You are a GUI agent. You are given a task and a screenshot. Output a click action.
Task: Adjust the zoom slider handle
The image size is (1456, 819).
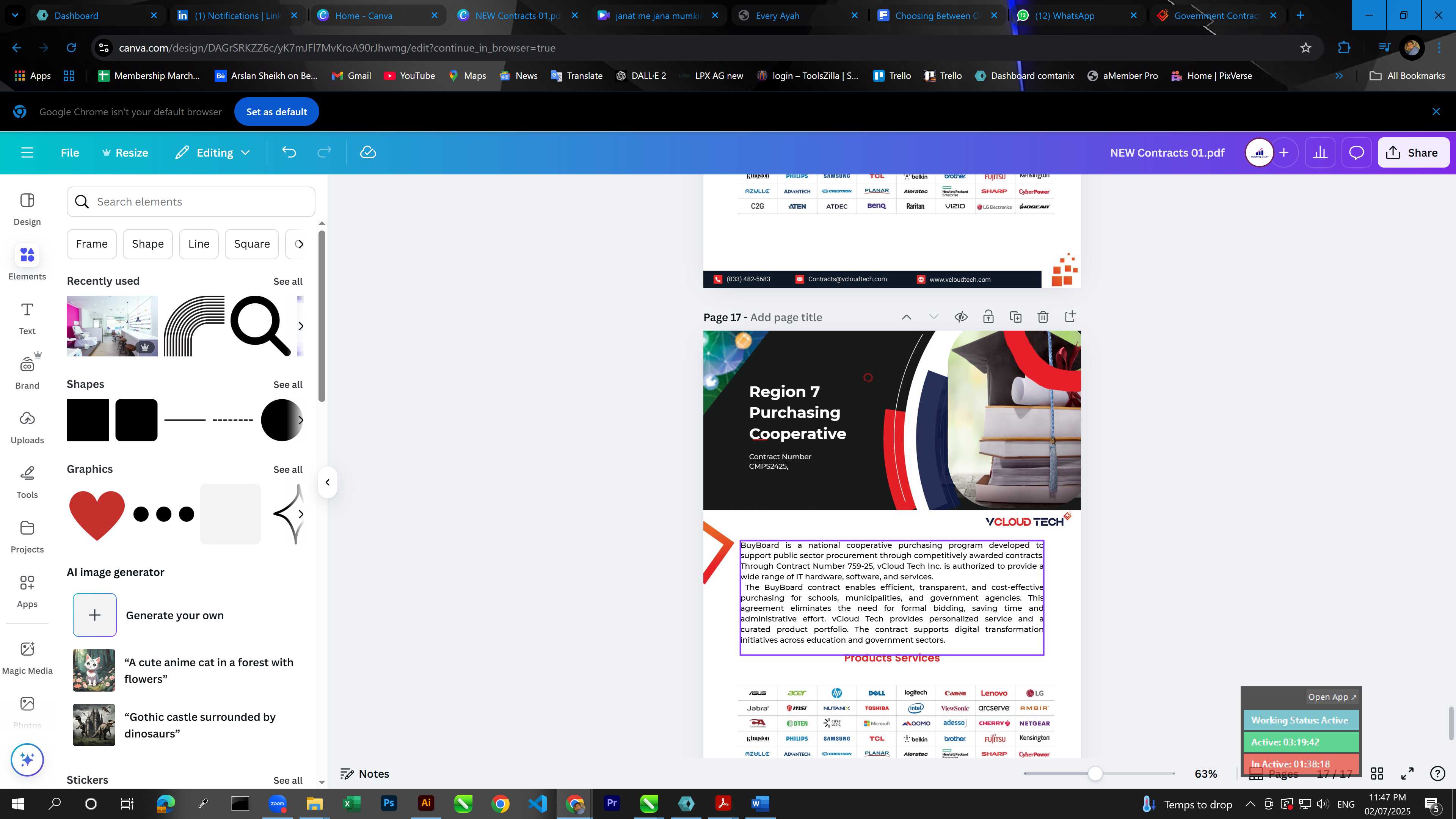tap(1095, 773)
